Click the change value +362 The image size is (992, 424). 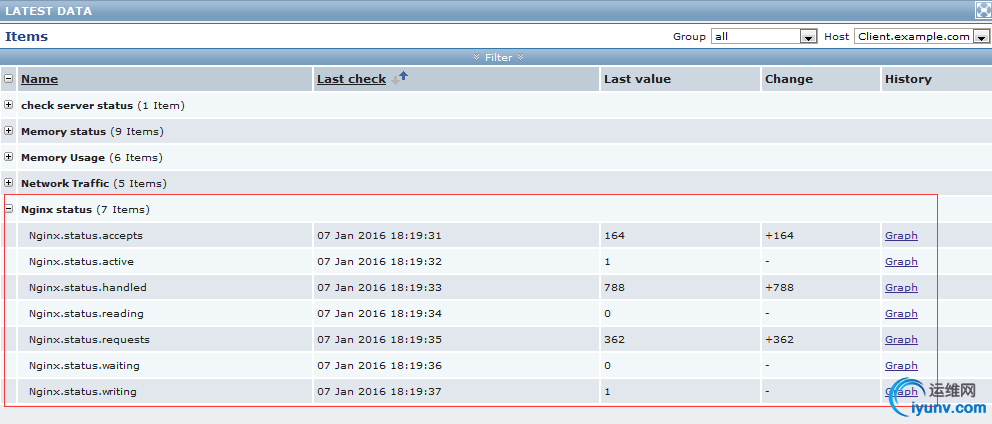coord(779,339)
